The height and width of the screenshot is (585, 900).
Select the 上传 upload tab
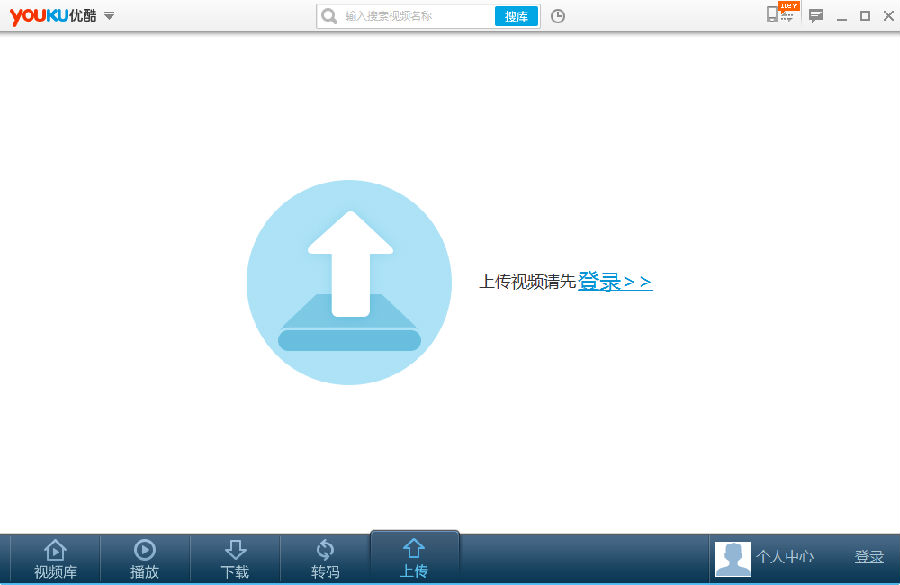414,558
